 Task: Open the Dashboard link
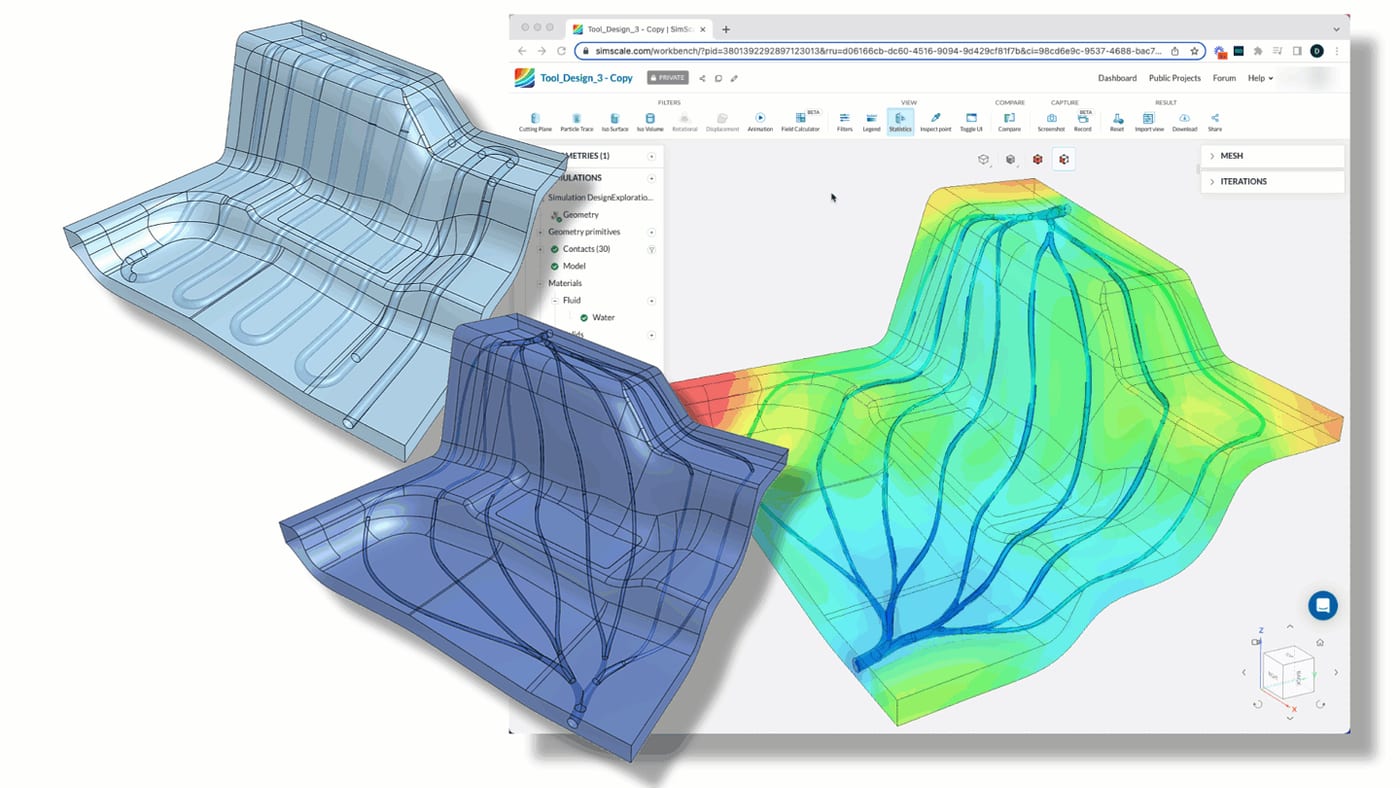pyautogui.click(x=1117, y=78)
